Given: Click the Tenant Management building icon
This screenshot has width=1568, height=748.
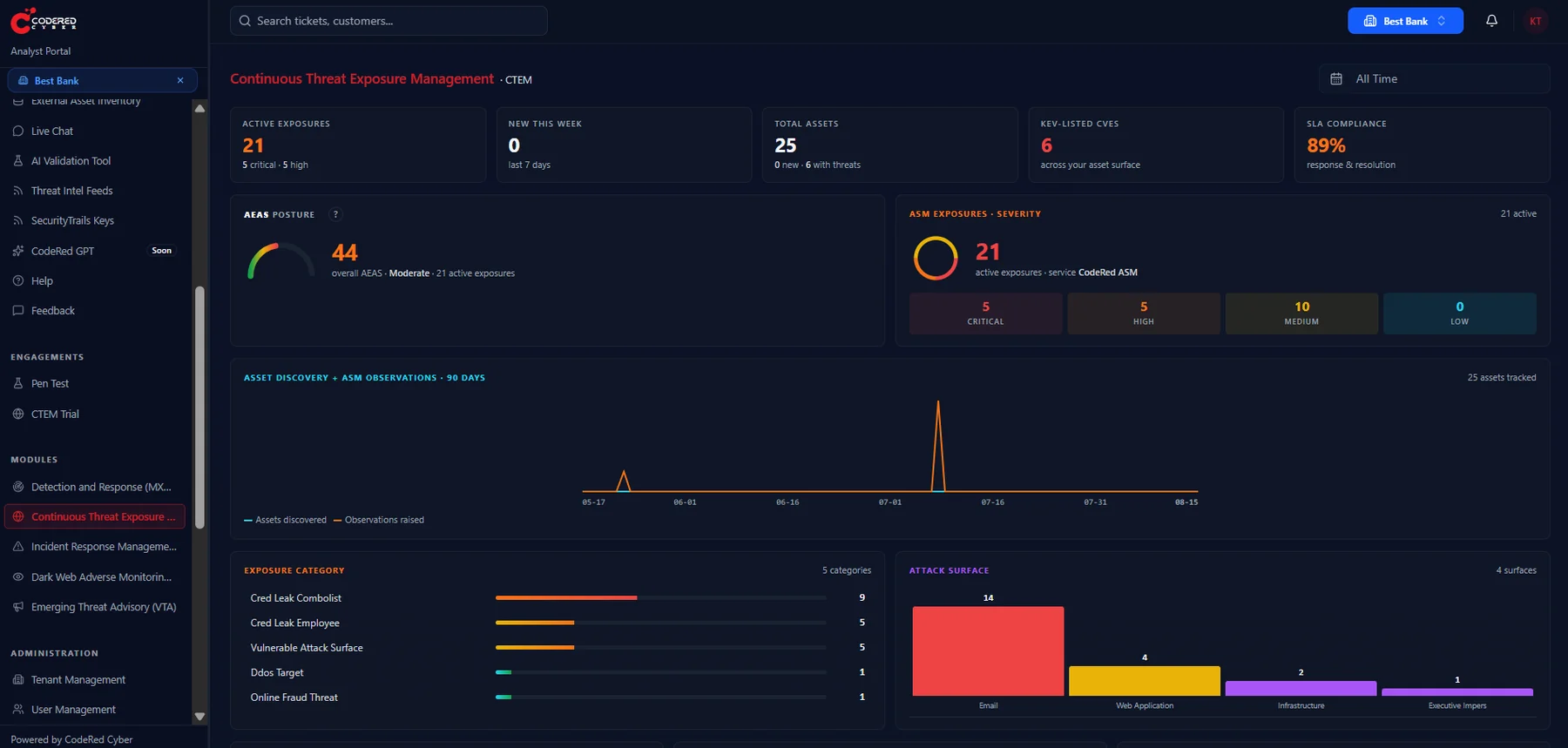Looking at the screenshot, I should pos(18,679).
